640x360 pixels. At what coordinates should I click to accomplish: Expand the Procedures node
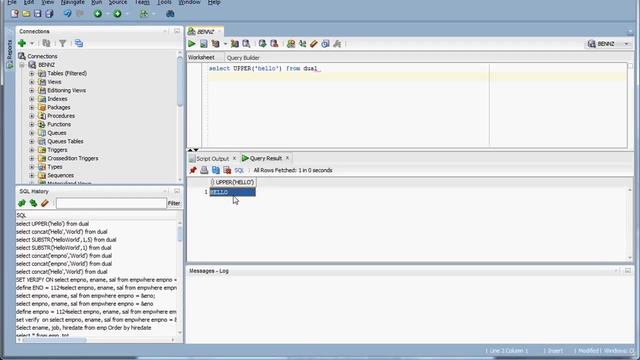32,116
